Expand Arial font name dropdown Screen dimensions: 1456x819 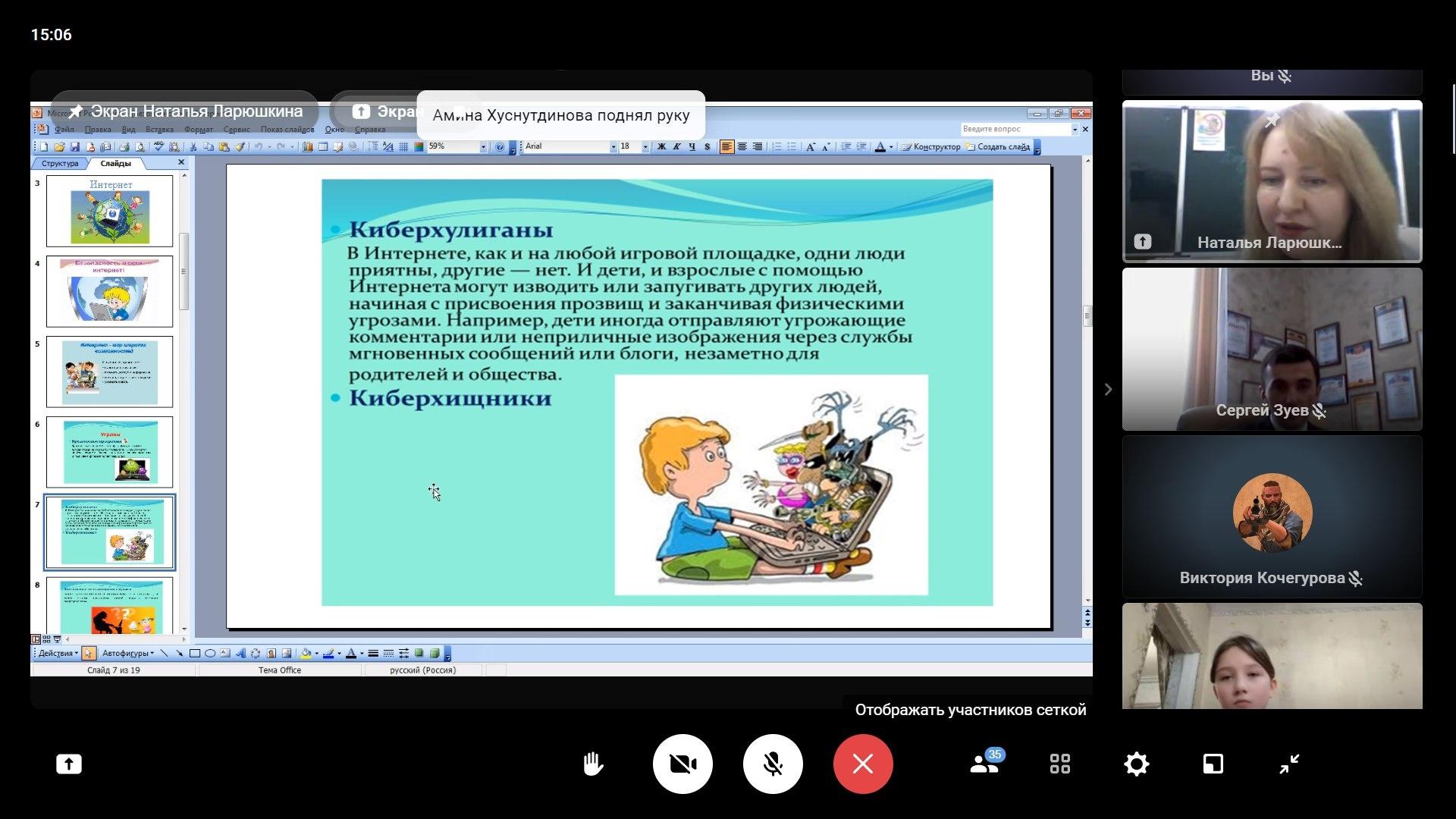613,147
